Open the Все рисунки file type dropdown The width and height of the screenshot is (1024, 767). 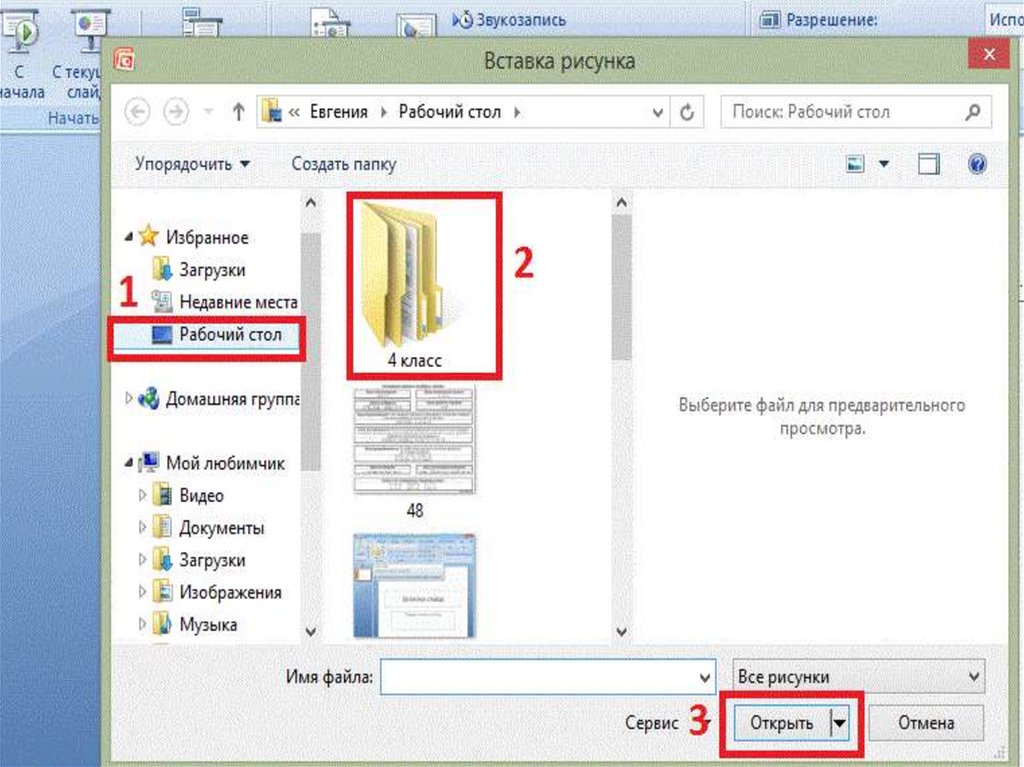point(858,677)
